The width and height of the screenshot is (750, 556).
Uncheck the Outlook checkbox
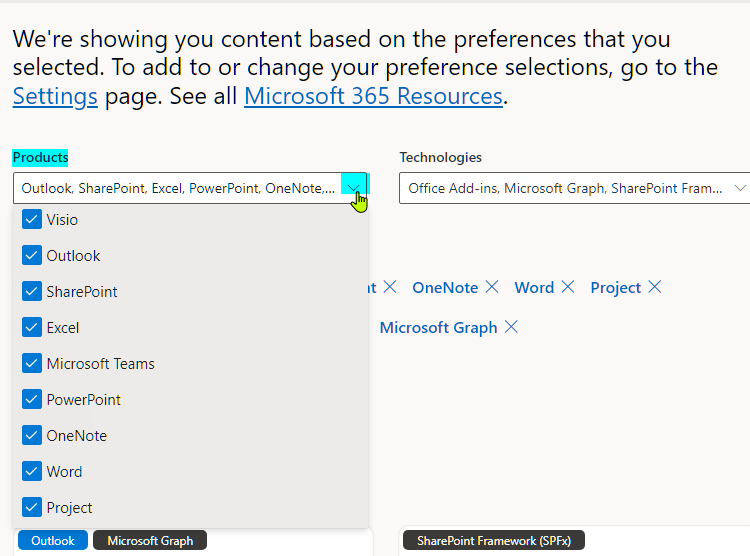coord(32,256)
